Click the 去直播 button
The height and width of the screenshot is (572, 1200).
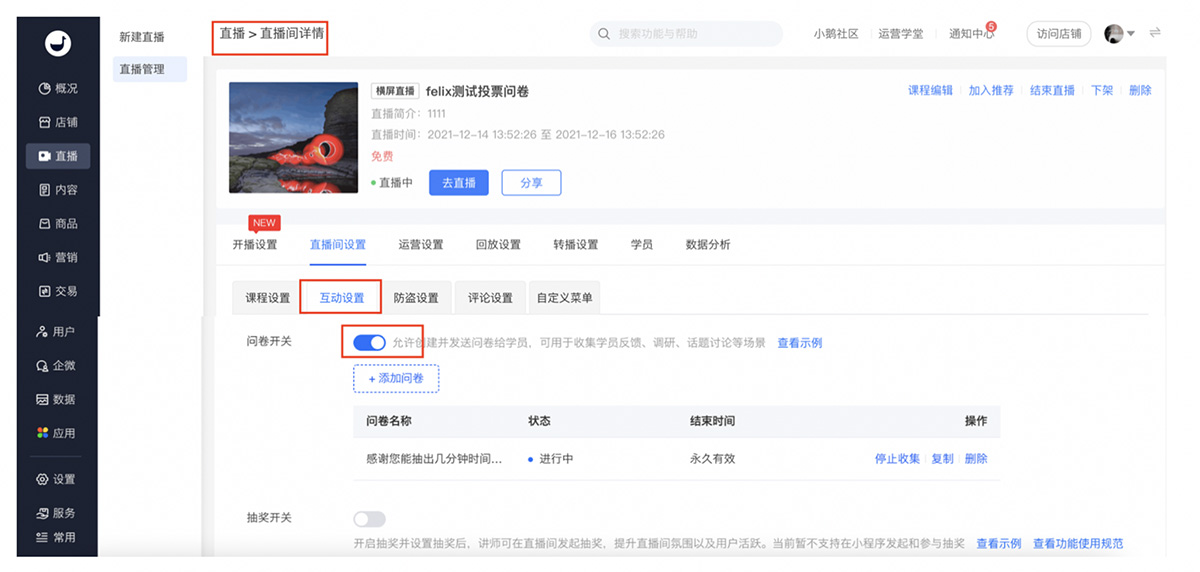click(458, 183)
